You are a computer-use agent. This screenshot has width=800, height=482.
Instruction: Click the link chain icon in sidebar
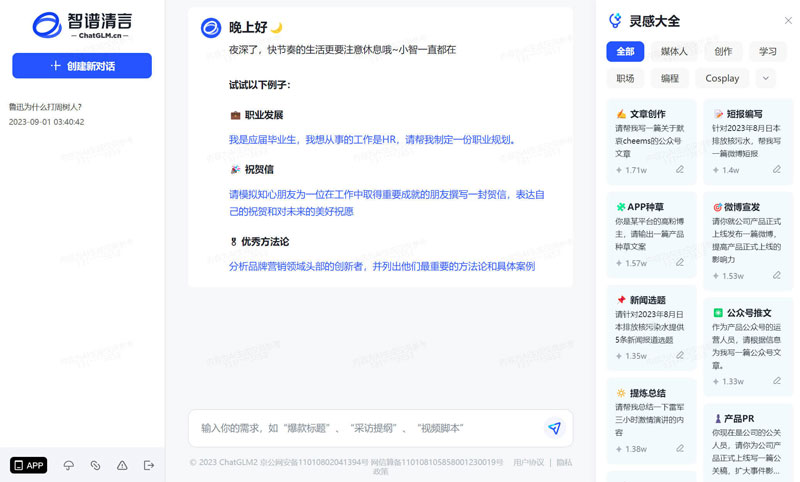pos(96,465)
